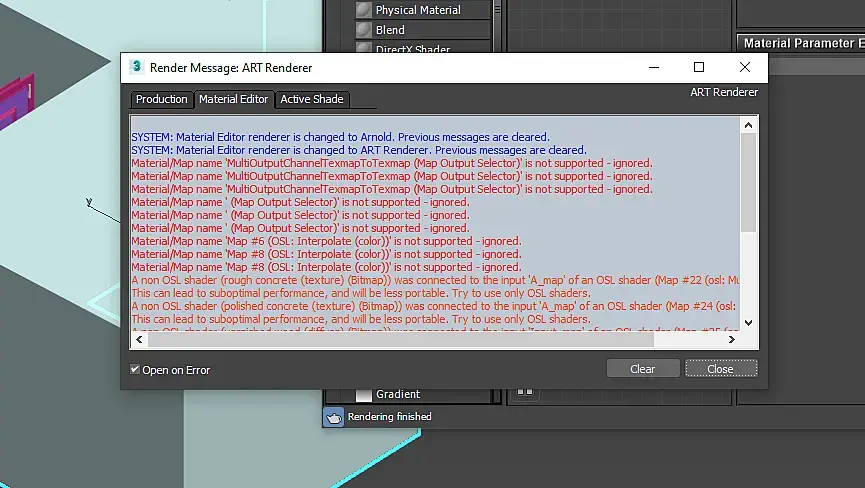Minimize the Render Message dialog
The image size is (865, 488).
pyautogui.click(x=654, y=67)
